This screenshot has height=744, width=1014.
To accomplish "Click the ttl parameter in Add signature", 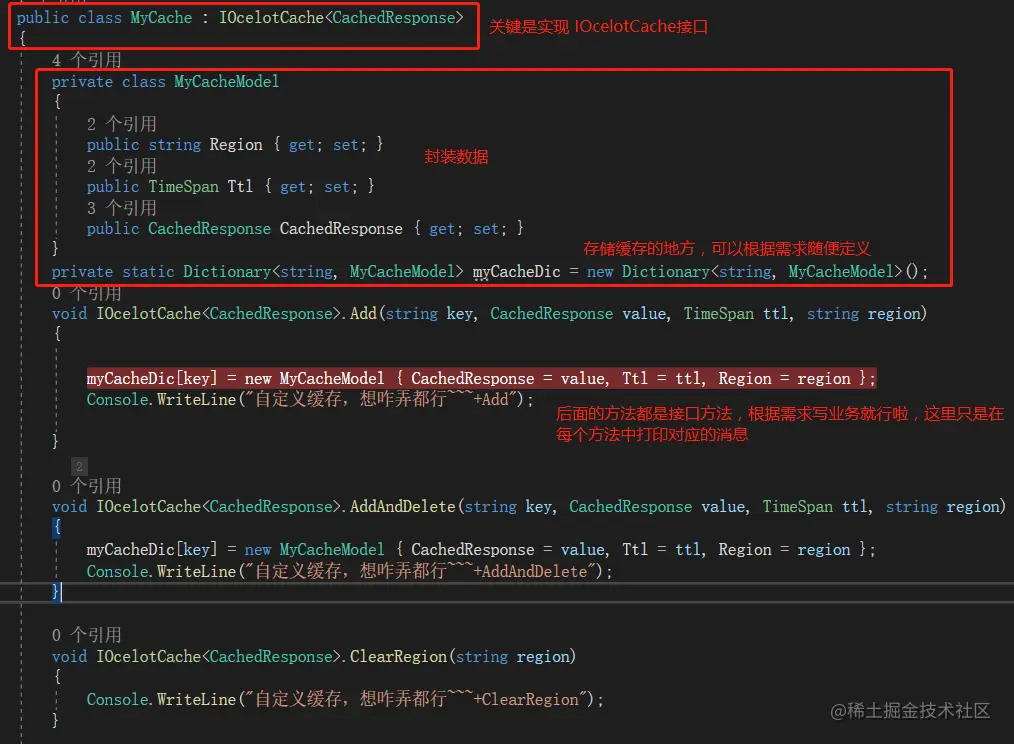I will (x=775, y=314).
